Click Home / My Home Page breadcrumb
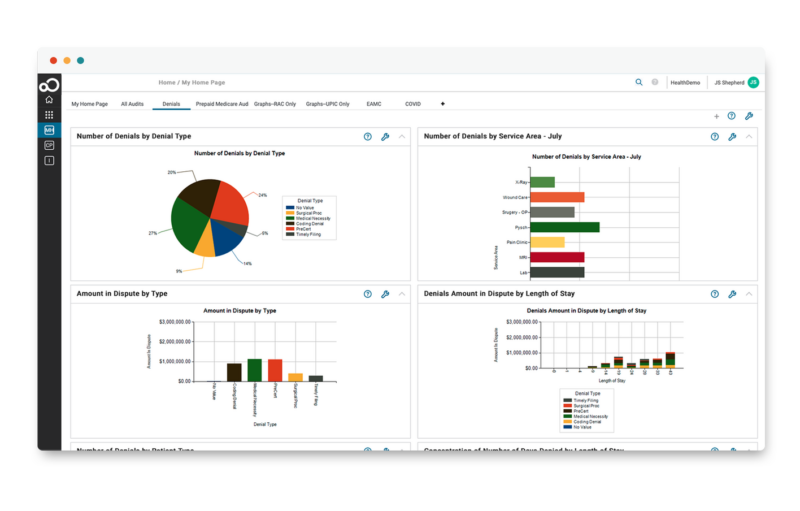The height and width of the screenshot is (511, 800). (191, 82)
